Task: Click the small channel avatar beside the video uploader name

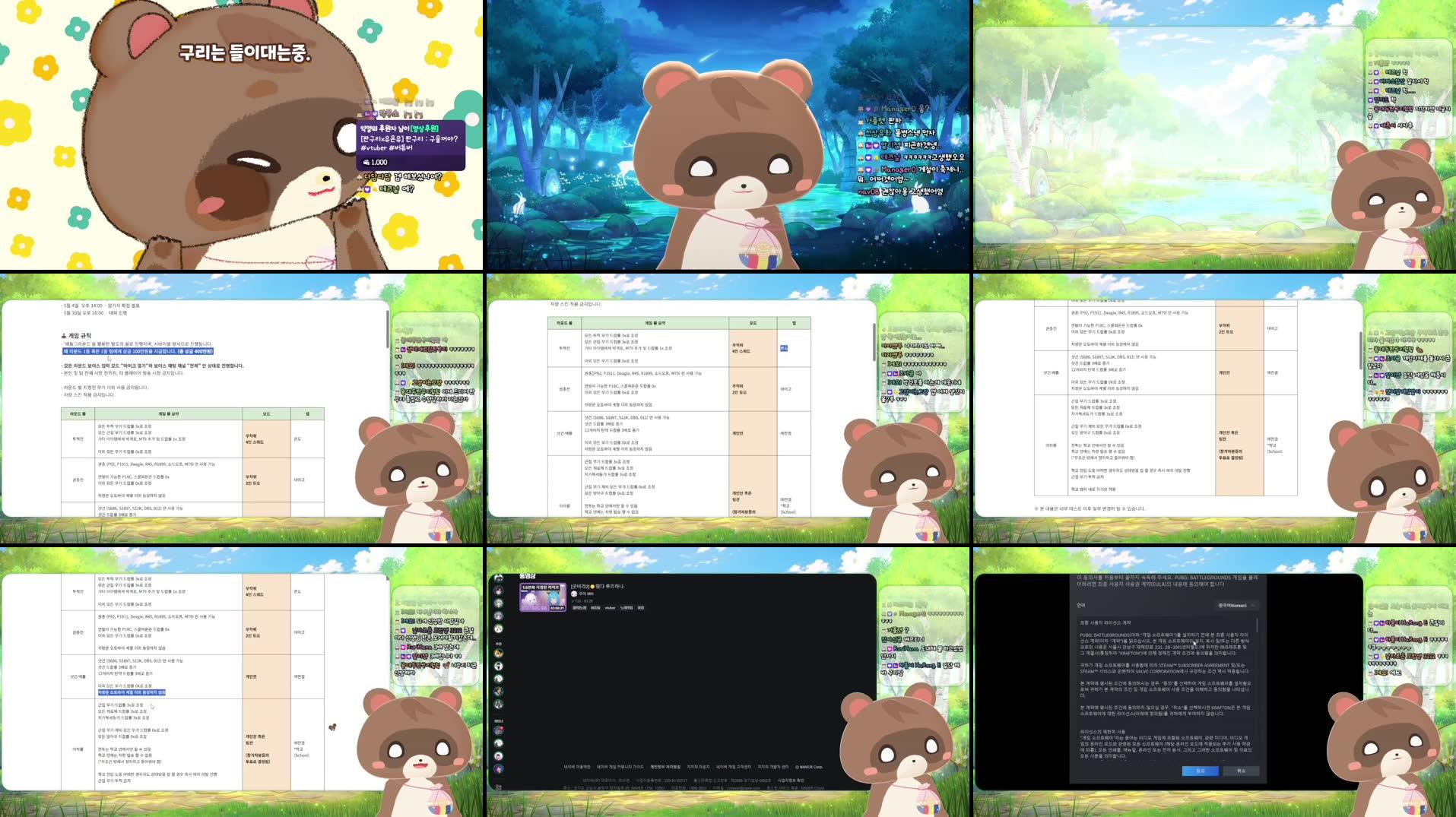Action: pyautogui.click(x=574, y=594)
